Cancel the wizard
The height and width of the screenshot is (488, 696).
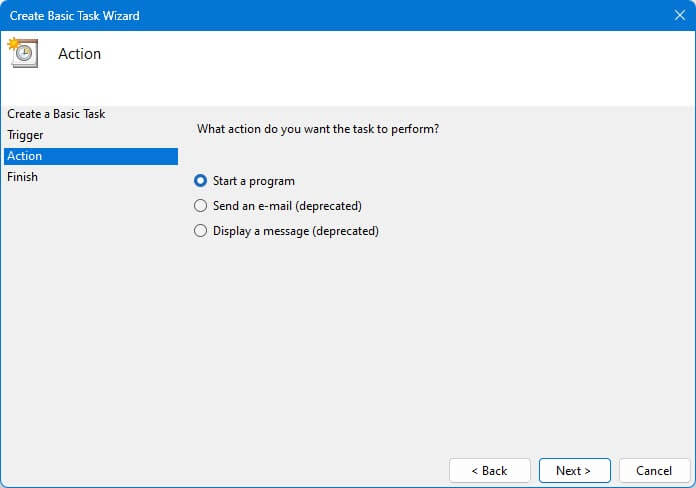pos(654,470)
